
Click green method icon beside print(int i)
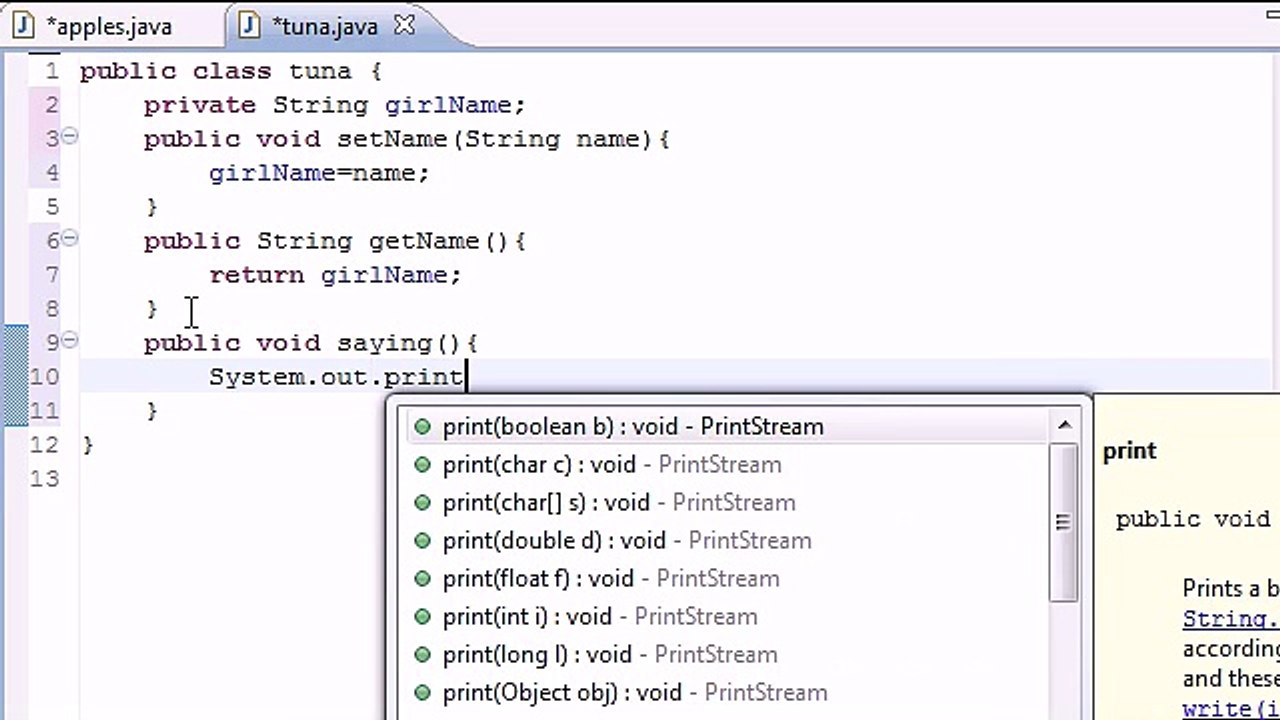click(422, 617)
